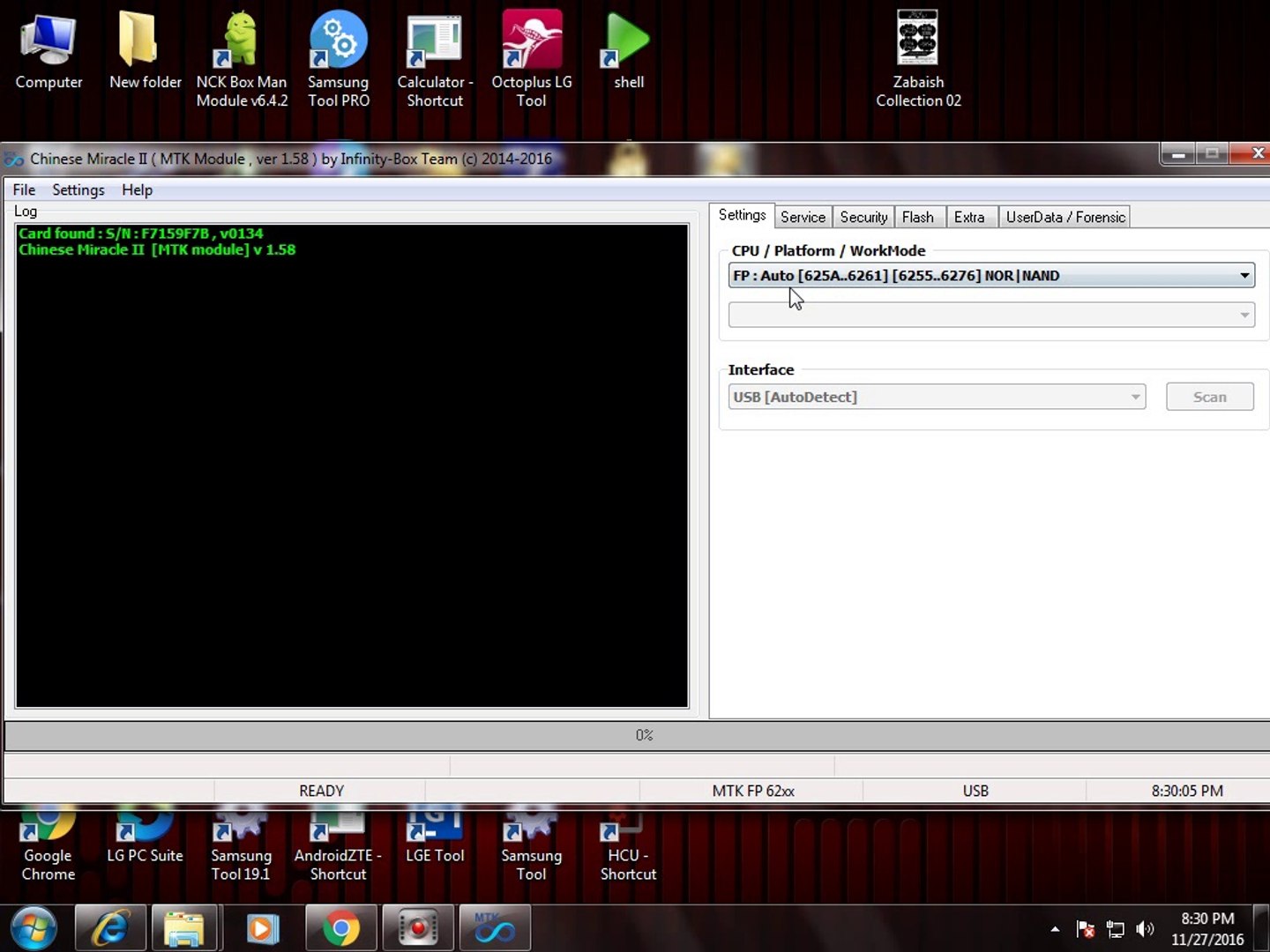Click the 'Chinese Miracle II [MTK module] v 1.58' log line
The width and height of the screenshot is (1270, 952).
tap(157, 249)
